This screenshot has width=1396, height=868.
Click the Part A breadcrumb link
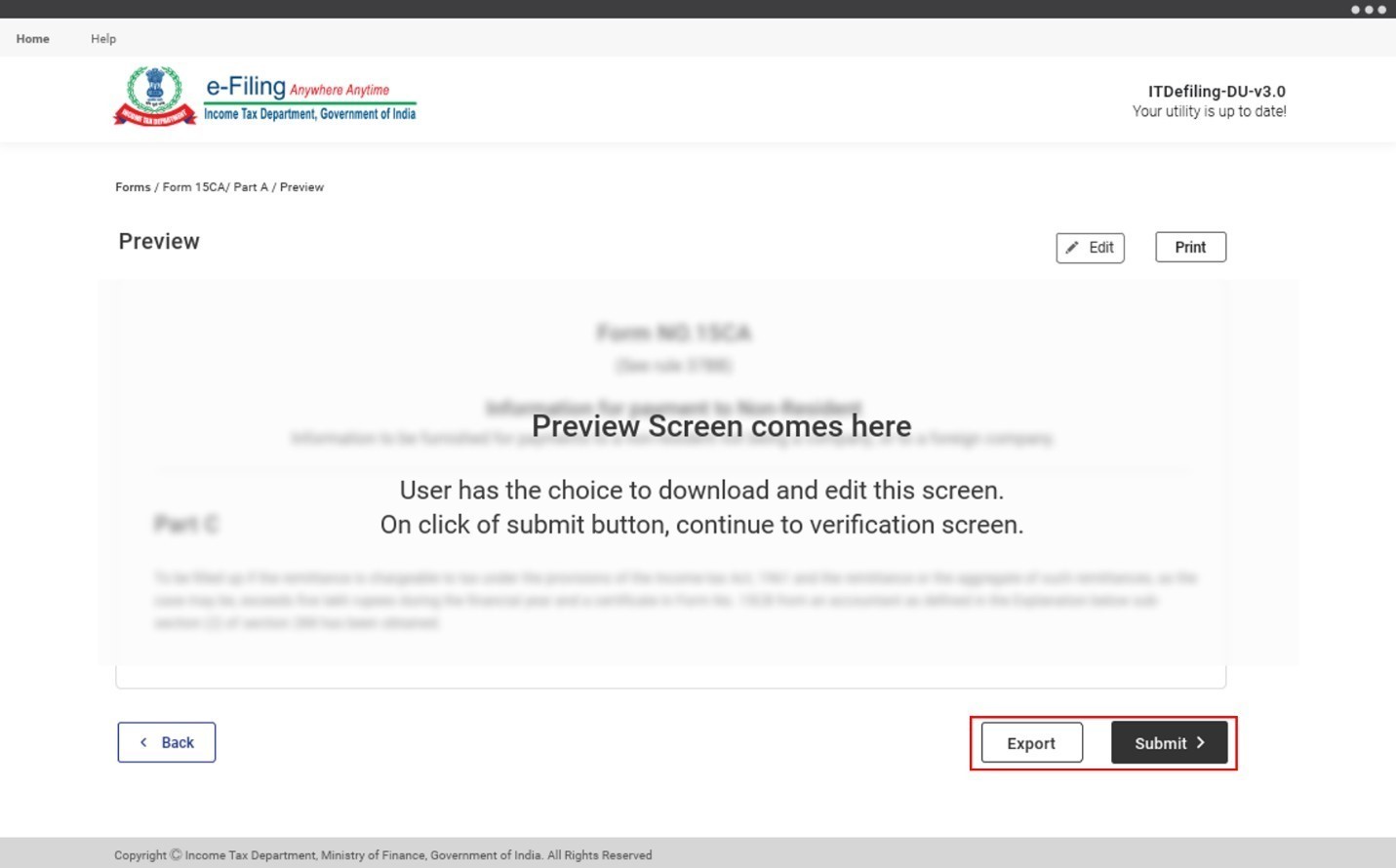(x=251, y=187)
